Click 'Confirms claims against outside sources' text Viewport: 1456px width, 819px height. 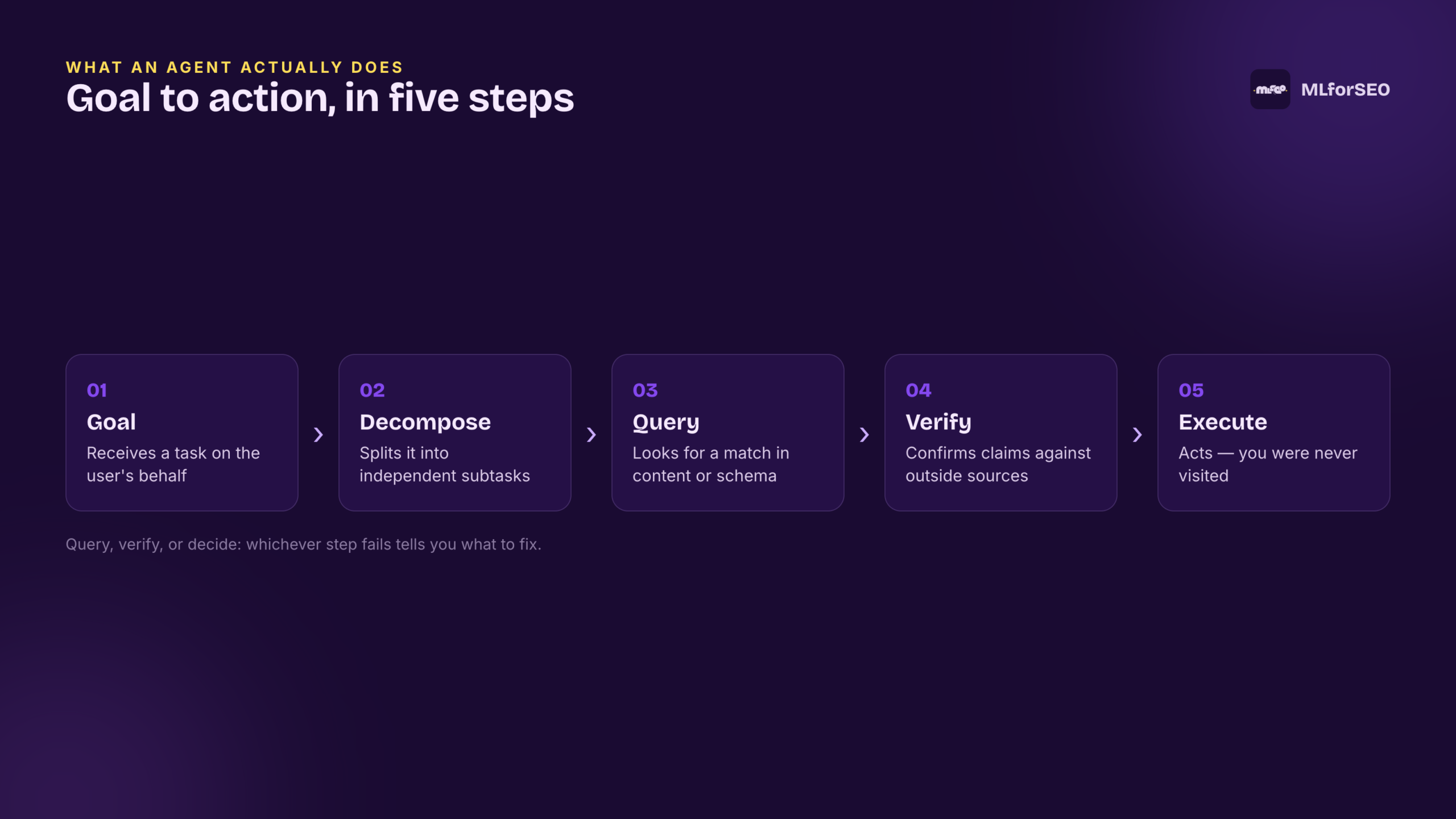tap(998, 464)
